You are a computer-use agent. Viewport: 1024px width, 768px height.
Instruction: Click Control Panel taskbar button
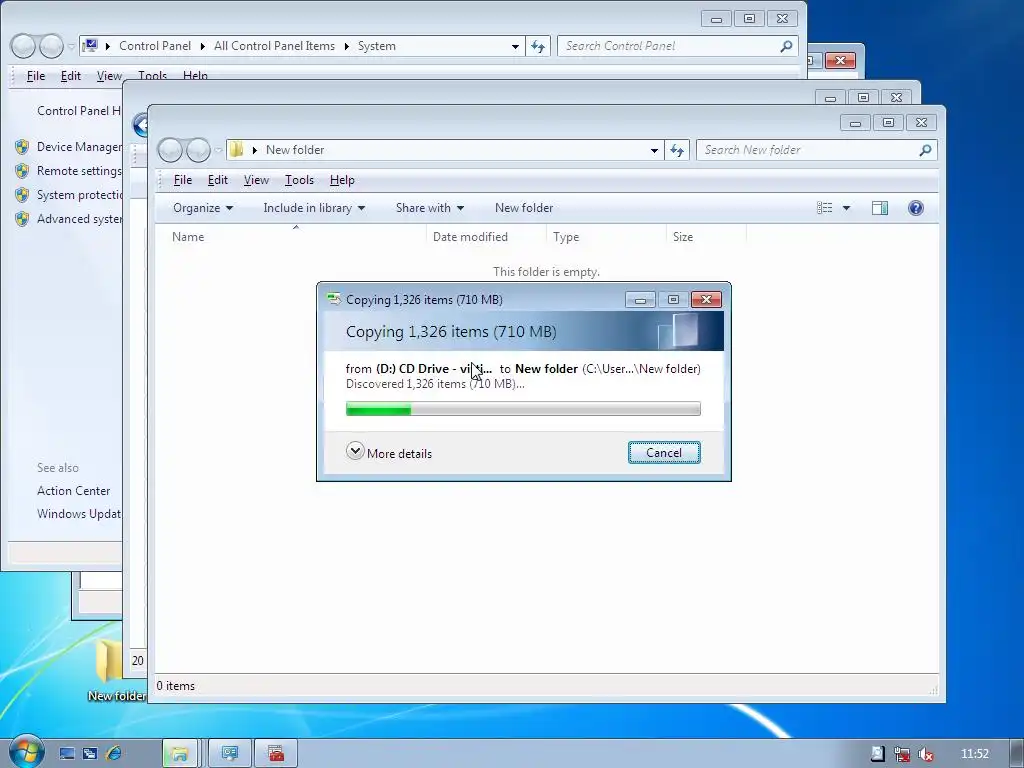230,754
